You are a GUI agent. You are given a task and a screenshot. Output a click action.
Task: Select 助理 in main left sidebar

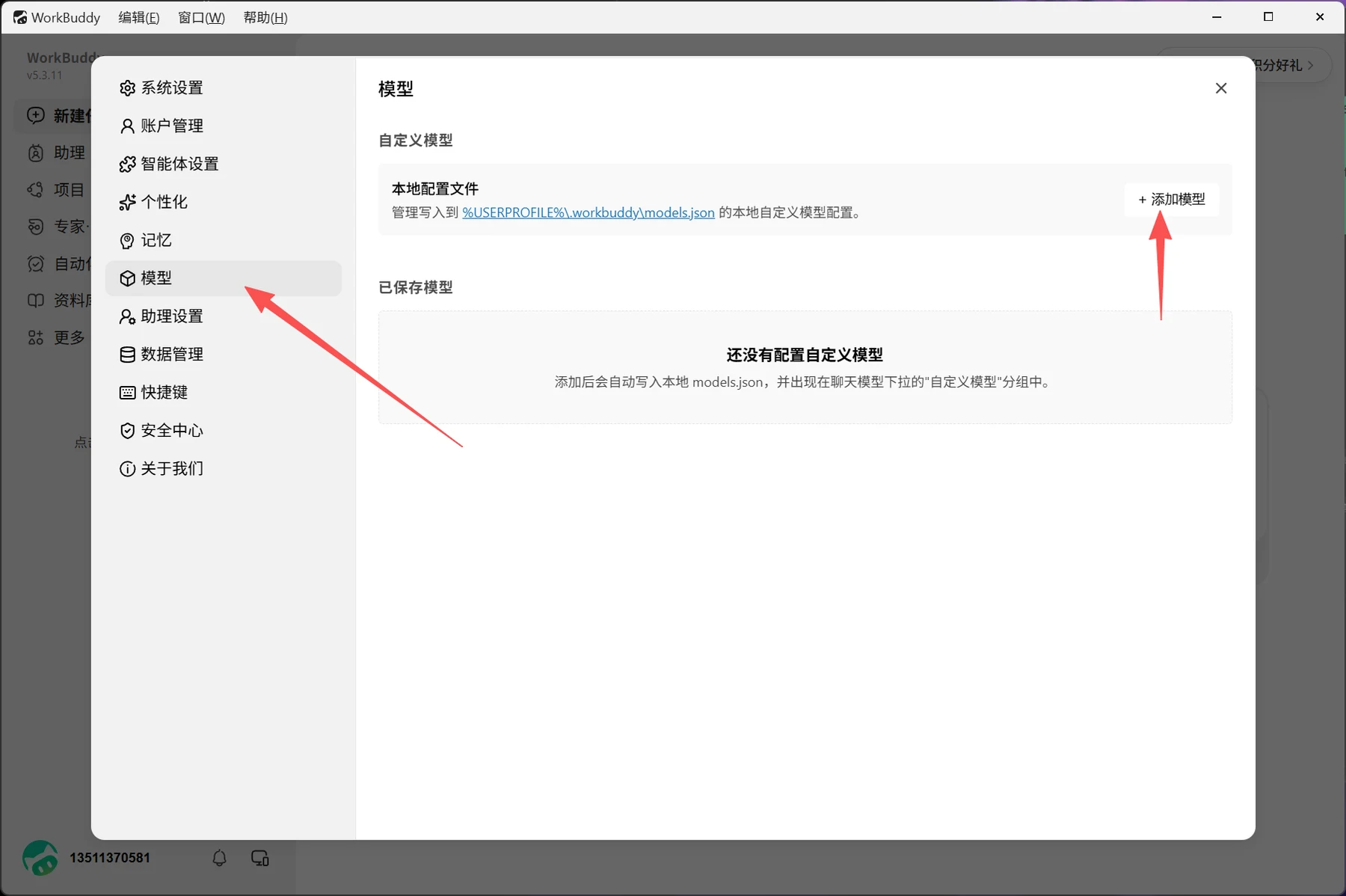coord(58,153)
